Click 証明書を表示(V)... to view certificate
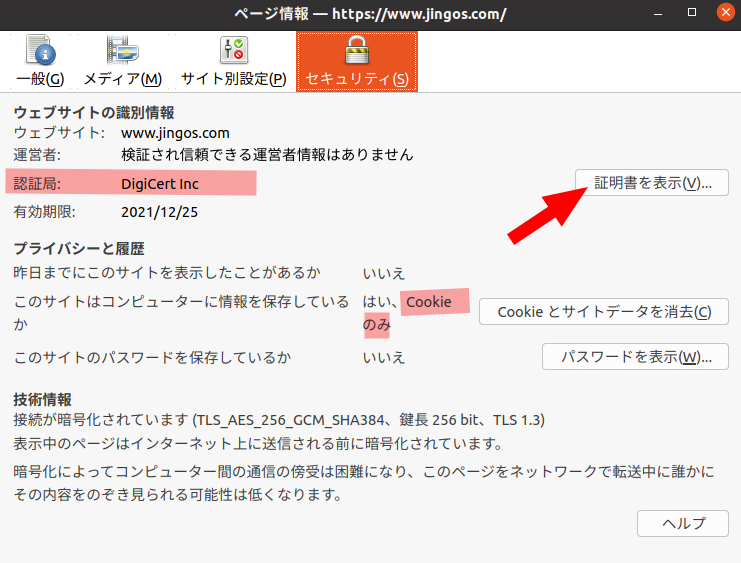Image resolution: width=741 pixels, height=563 pixels. coord(652,182)
